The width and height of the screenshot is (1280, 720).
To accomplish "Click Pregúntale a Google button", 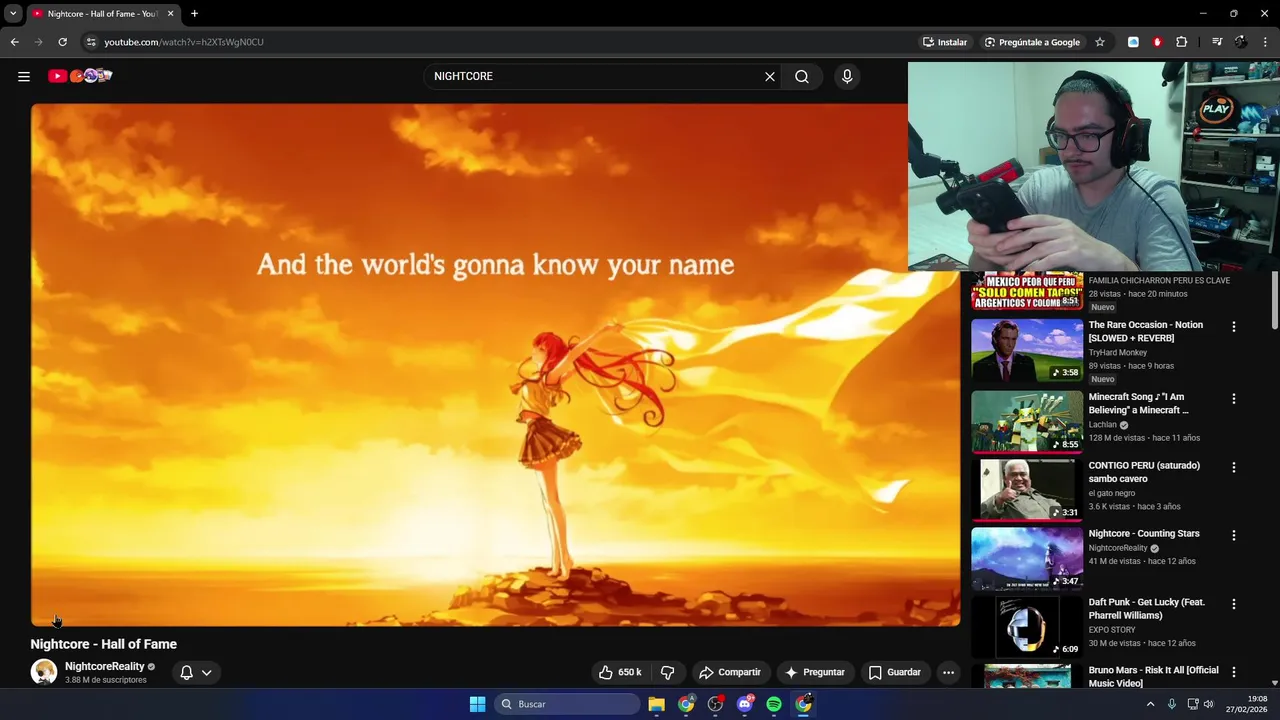I will (x=1032, y=42).
